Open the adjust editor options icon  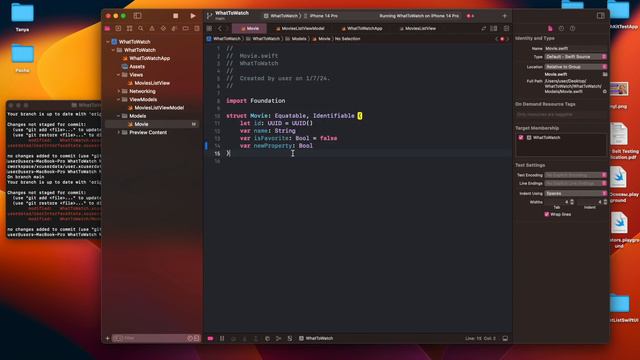click(x=494, y=29)
